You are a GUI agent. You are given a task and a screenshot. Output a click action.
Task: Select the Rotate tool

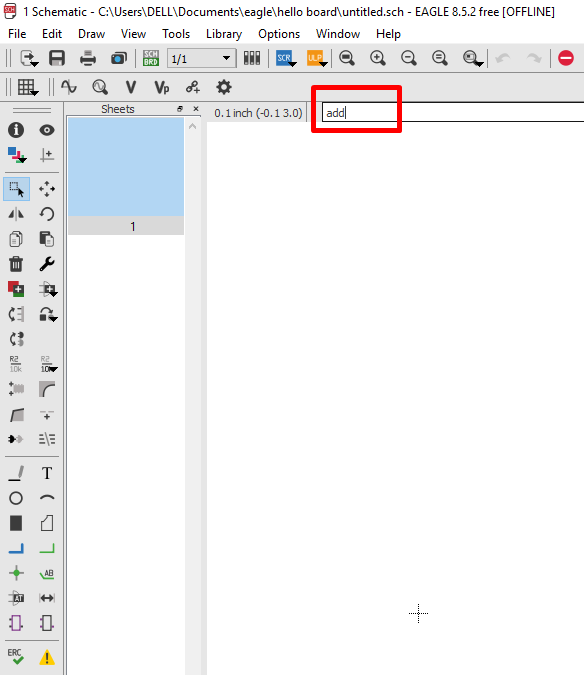(47, 214)
